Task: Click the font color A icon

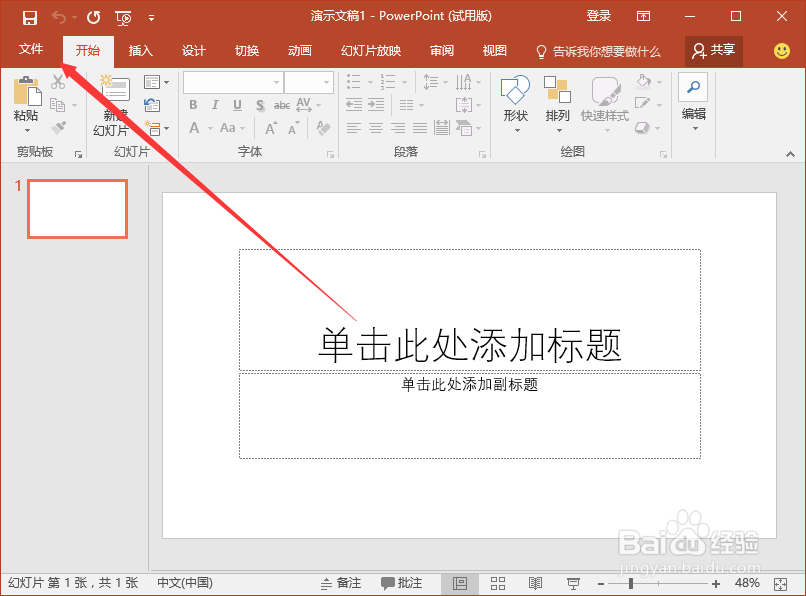Action: point(194,128)
